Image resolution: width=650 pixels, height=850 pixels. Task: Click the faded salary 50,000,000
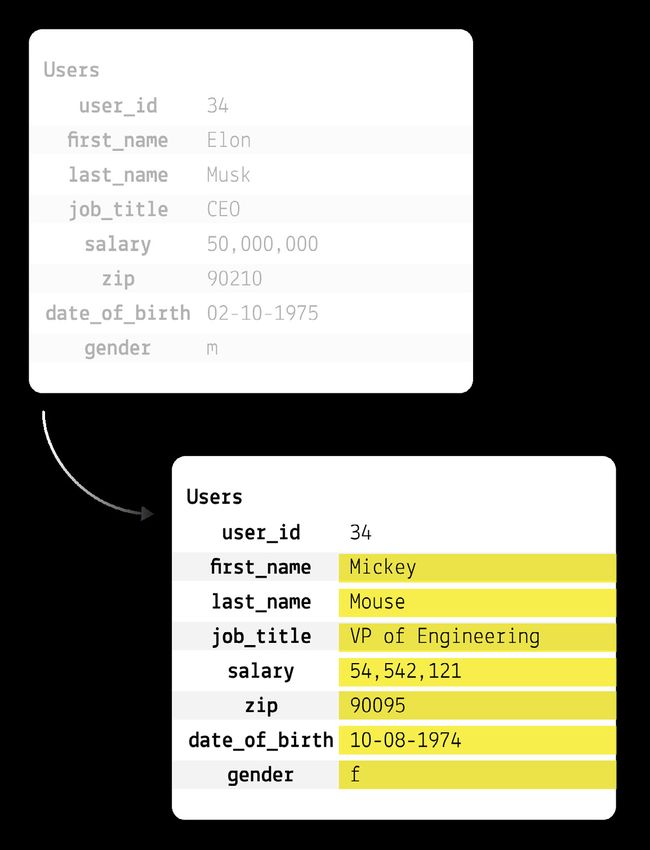coord(262,244)
